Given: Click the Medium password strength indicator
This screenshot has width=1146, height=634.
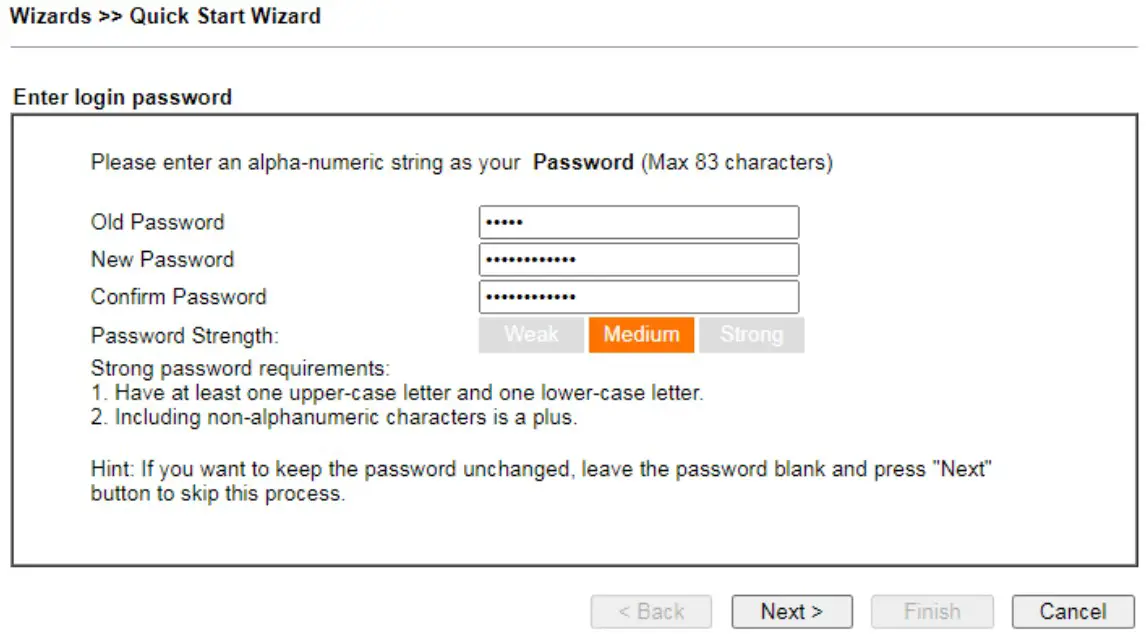Looking at the screenshot, I should tap(641, 335).
